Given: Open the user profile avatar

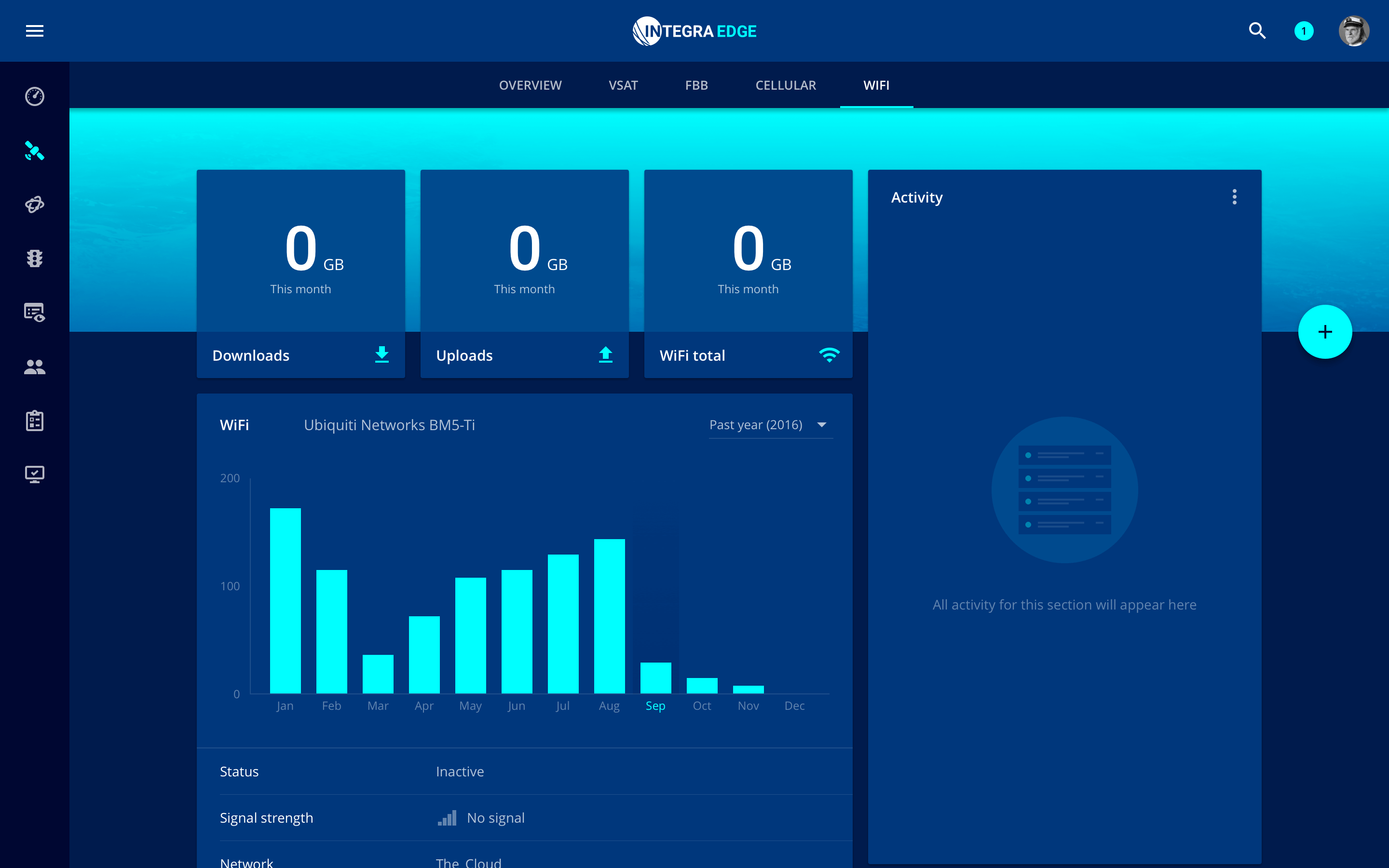Looking at the screenshot, I should pyautogui.click(x=1354, y=31).
